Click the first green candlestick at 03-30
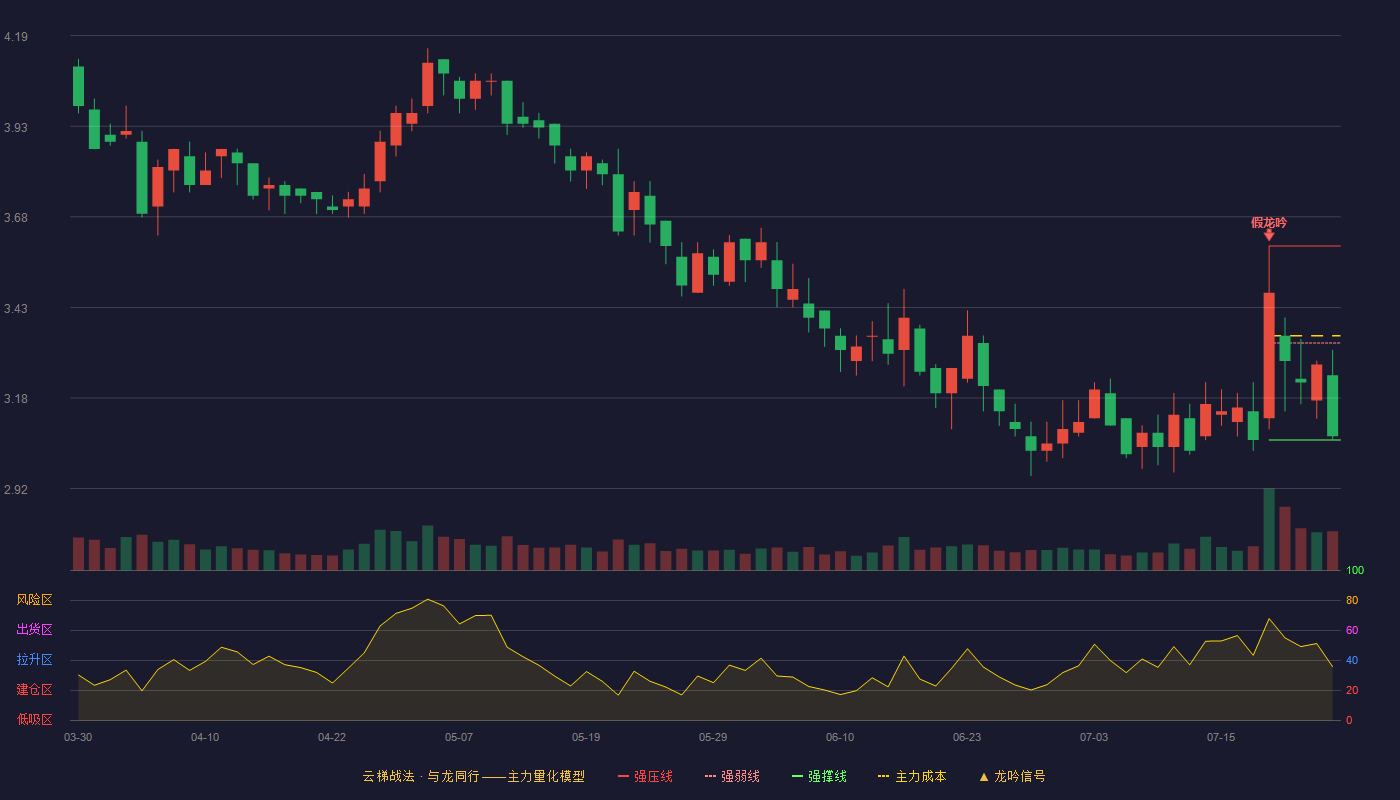 [78, 86]
